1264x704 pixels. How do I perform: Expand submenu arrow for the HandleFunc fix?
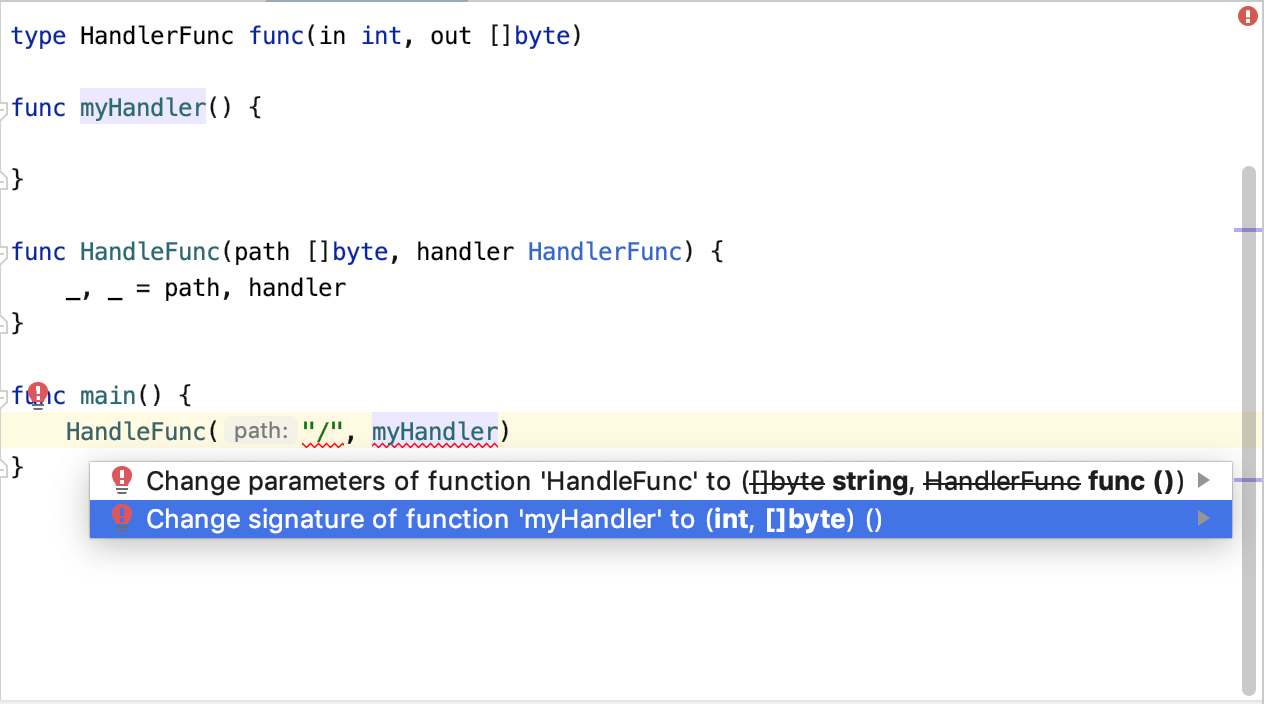click(1203, 481)
